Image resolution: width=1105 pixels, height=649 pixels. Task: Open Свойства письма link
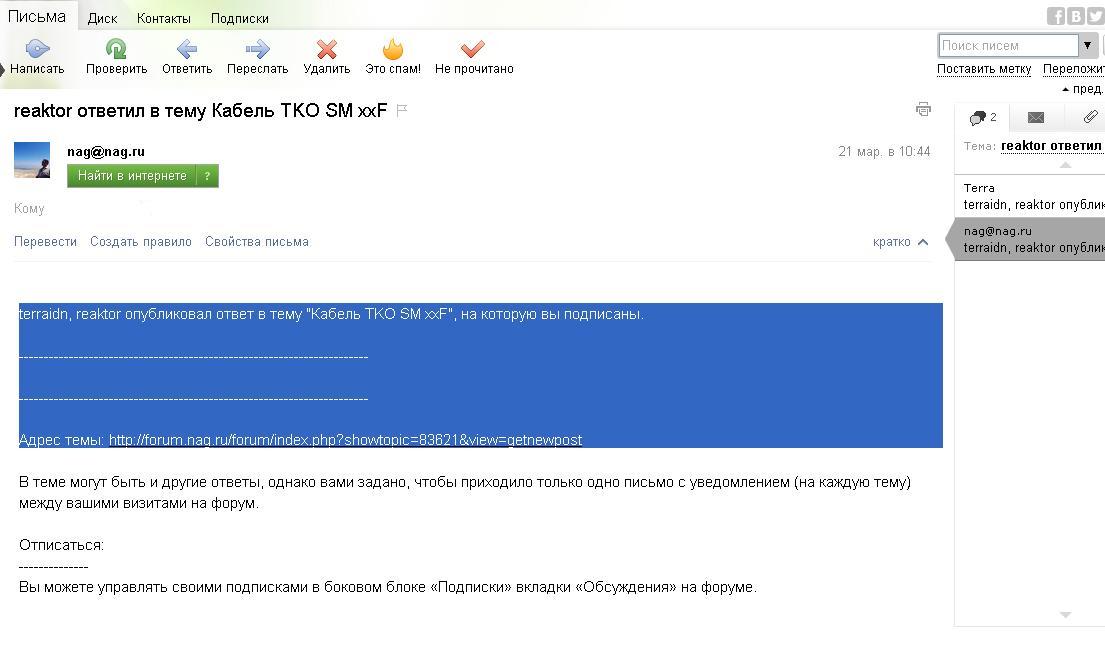[257, 242]
